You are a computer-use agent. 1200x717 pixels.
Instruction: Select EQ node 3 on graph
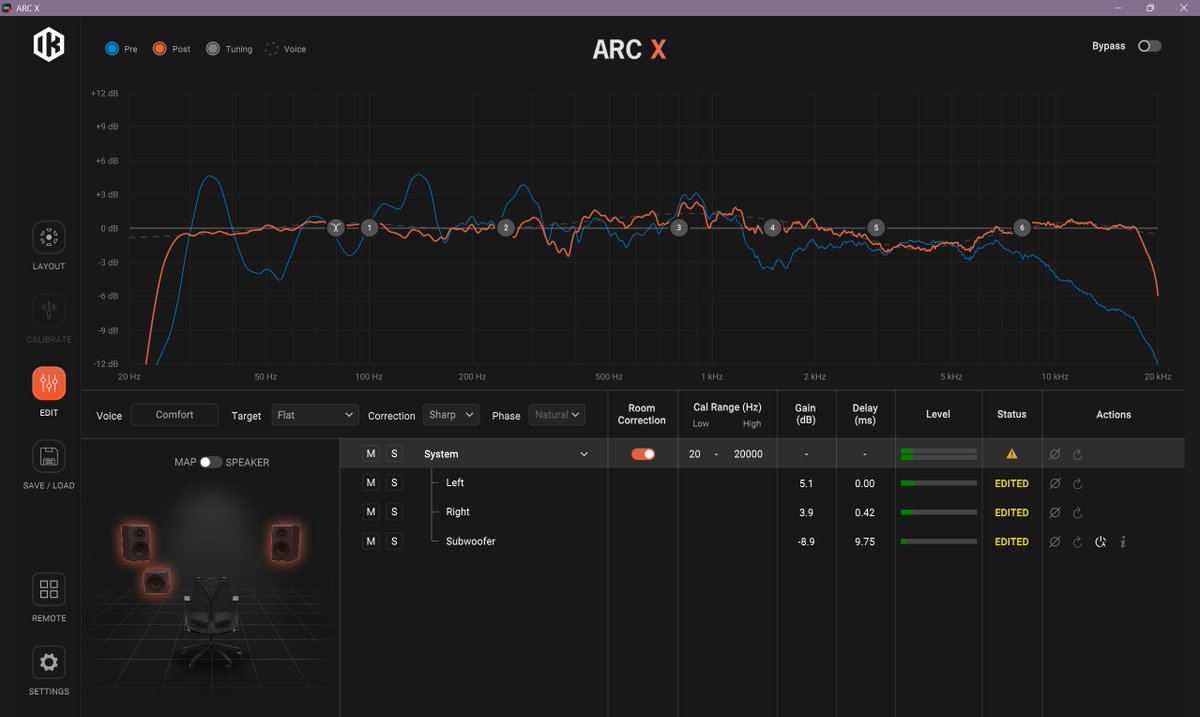tap(679, 228)
